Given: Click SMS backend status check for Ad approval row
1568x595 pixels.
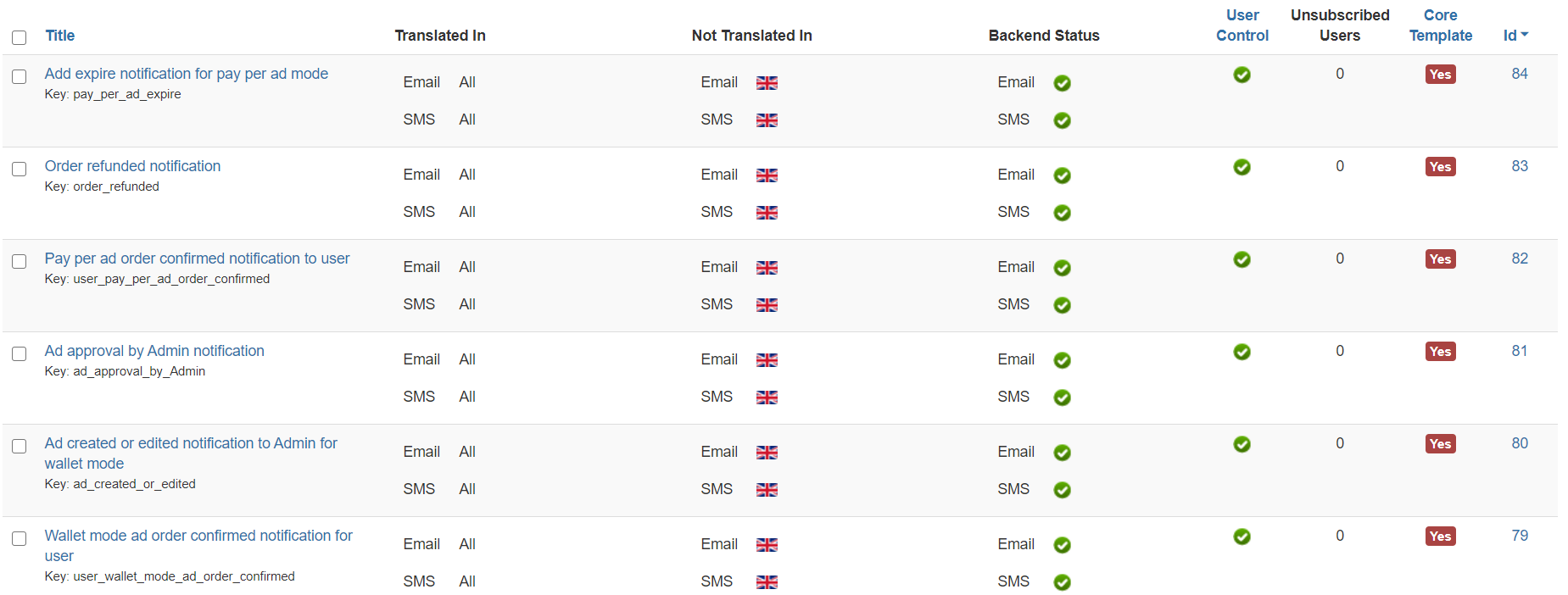Looking at the screenshot, I should tap(1062, 398).
